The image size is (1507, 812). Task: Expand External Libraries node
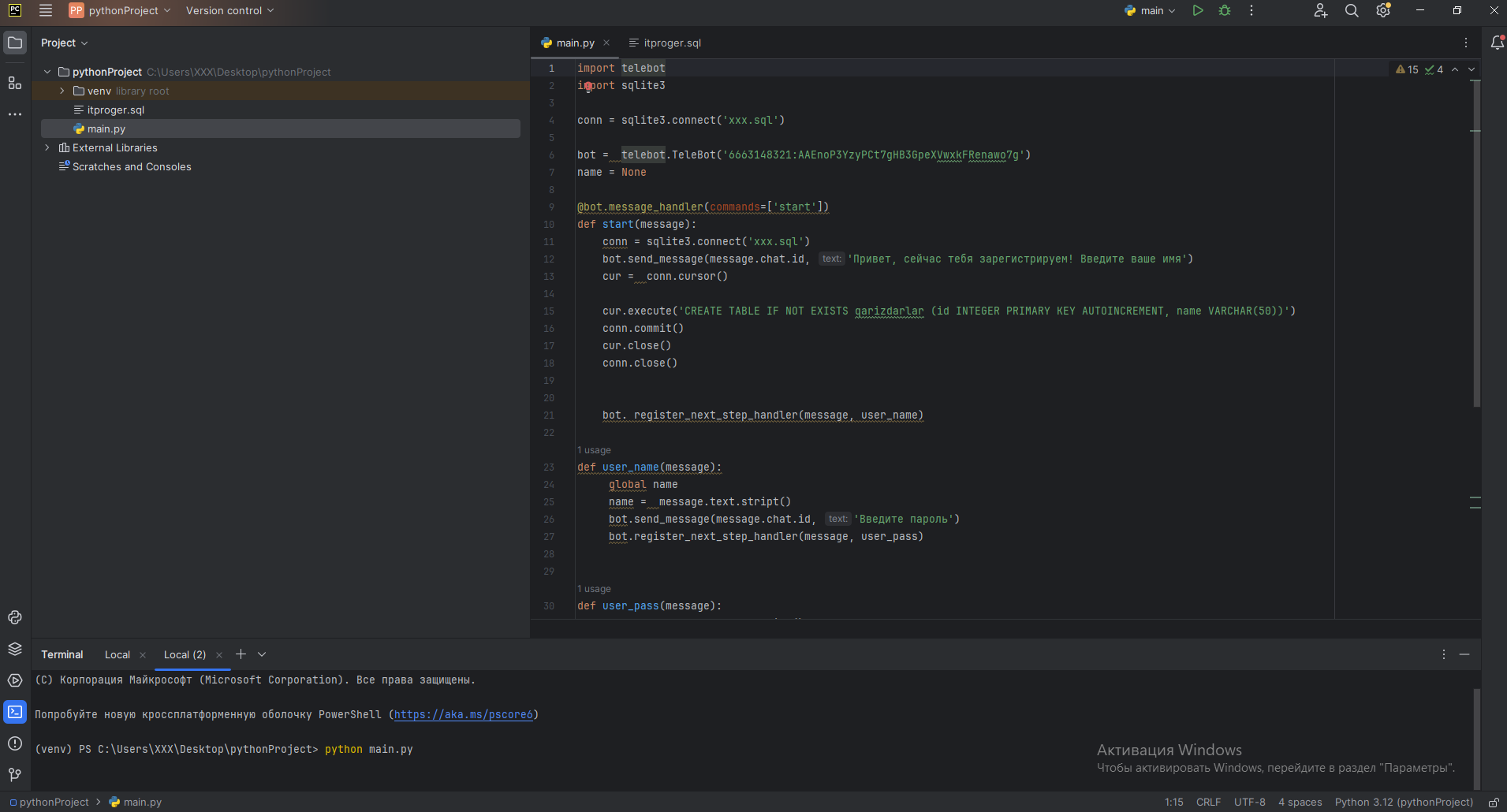click(47, 147)
